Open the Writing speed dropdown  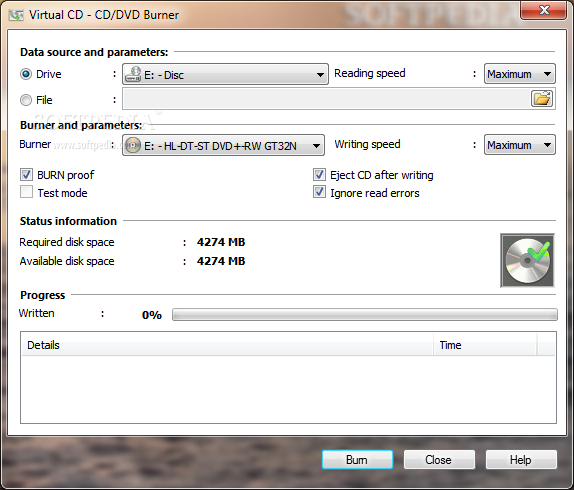pyautogui.click(x=519, y=145)
